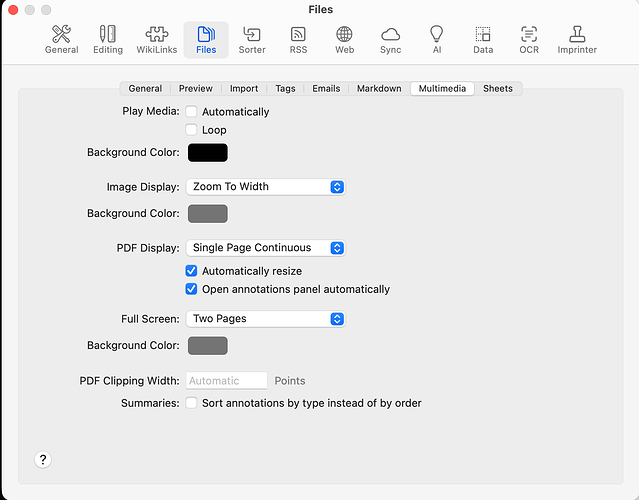Viewport: 639px width, 500px height.
Task: Open the Imprinter stamp settings
Action: [x=577, y=39]
